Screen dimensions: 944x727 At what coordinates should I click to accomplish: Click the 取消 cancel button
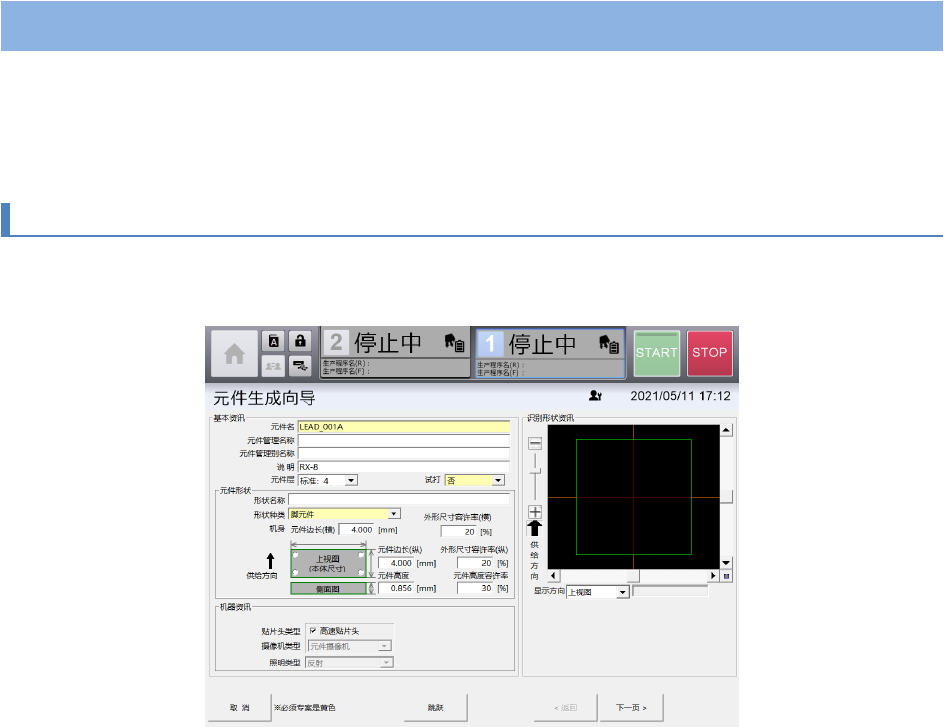tap(240, 707)
